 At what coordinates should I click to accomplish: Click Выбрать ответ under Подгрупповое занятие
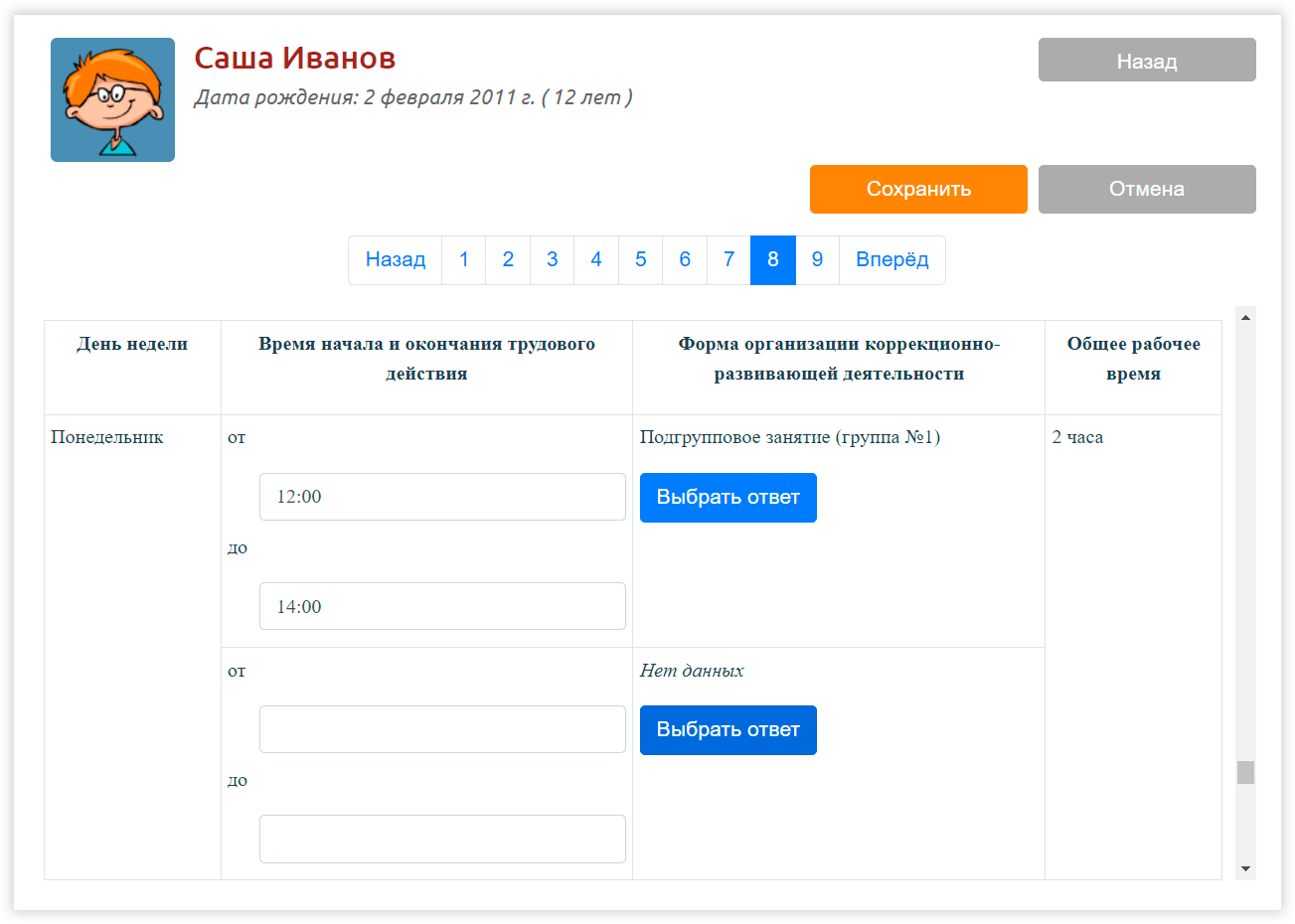tap(728, 498)
